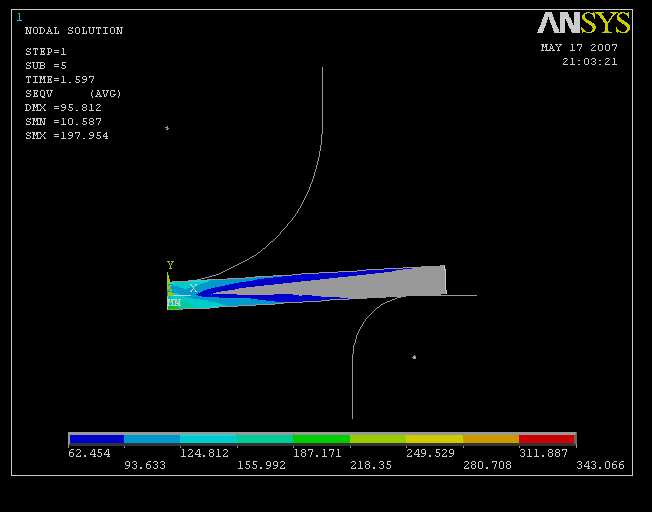Click legend value 280.708
Screen dimensions: 652x512
click(487, 465)
